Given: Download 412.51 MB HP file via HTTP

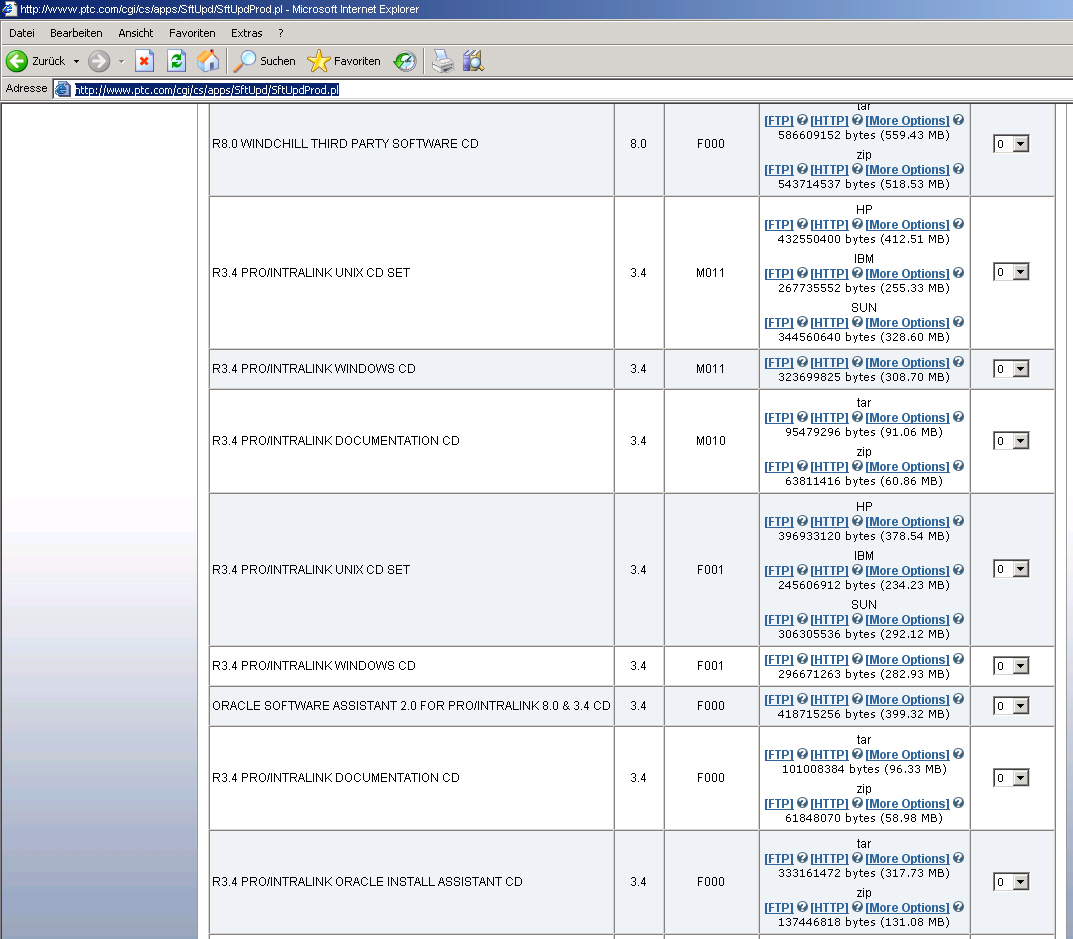Looking at the screenshot, I should (829, 224).
